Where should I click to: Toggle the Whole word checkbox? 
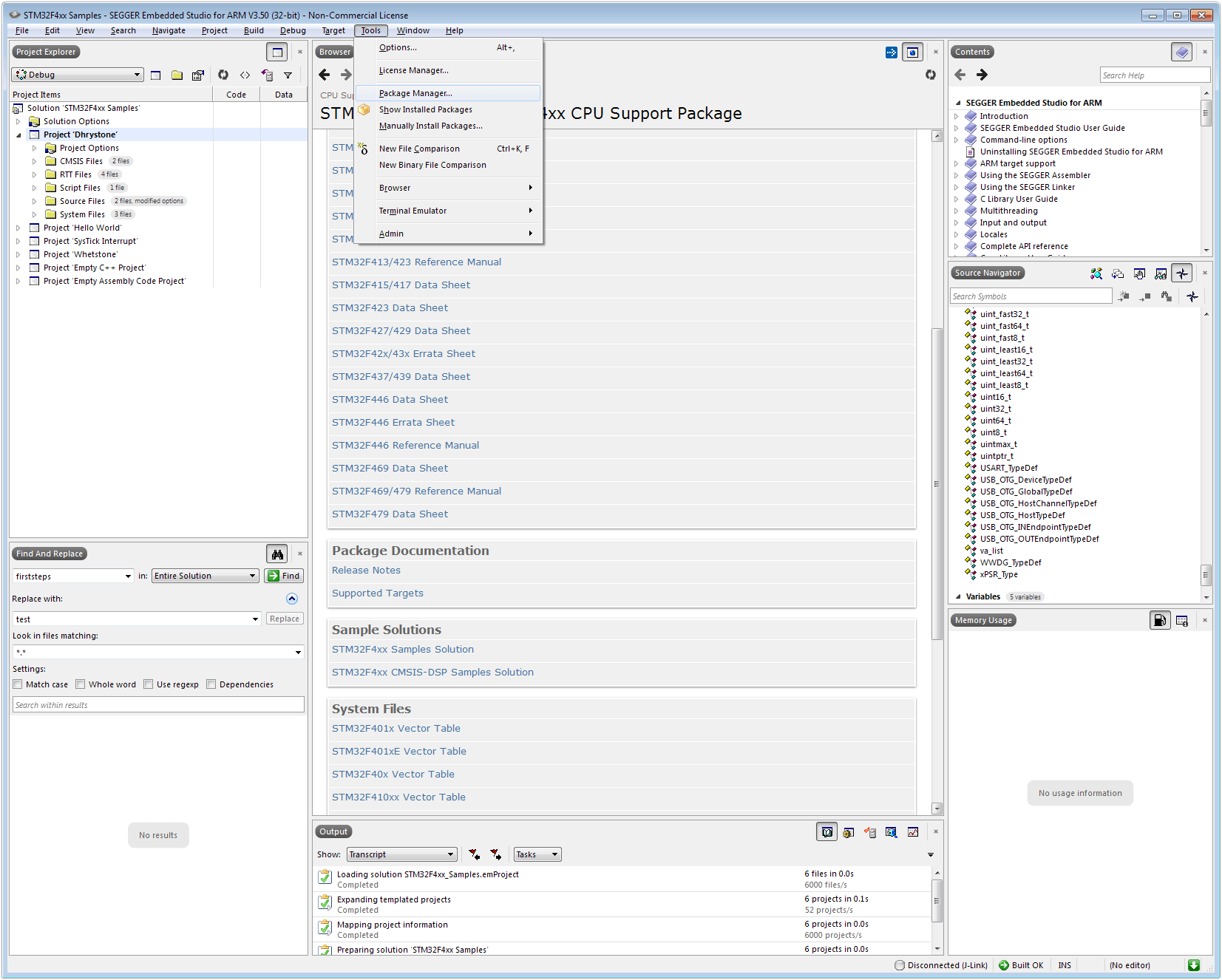(x=81, y=684)
